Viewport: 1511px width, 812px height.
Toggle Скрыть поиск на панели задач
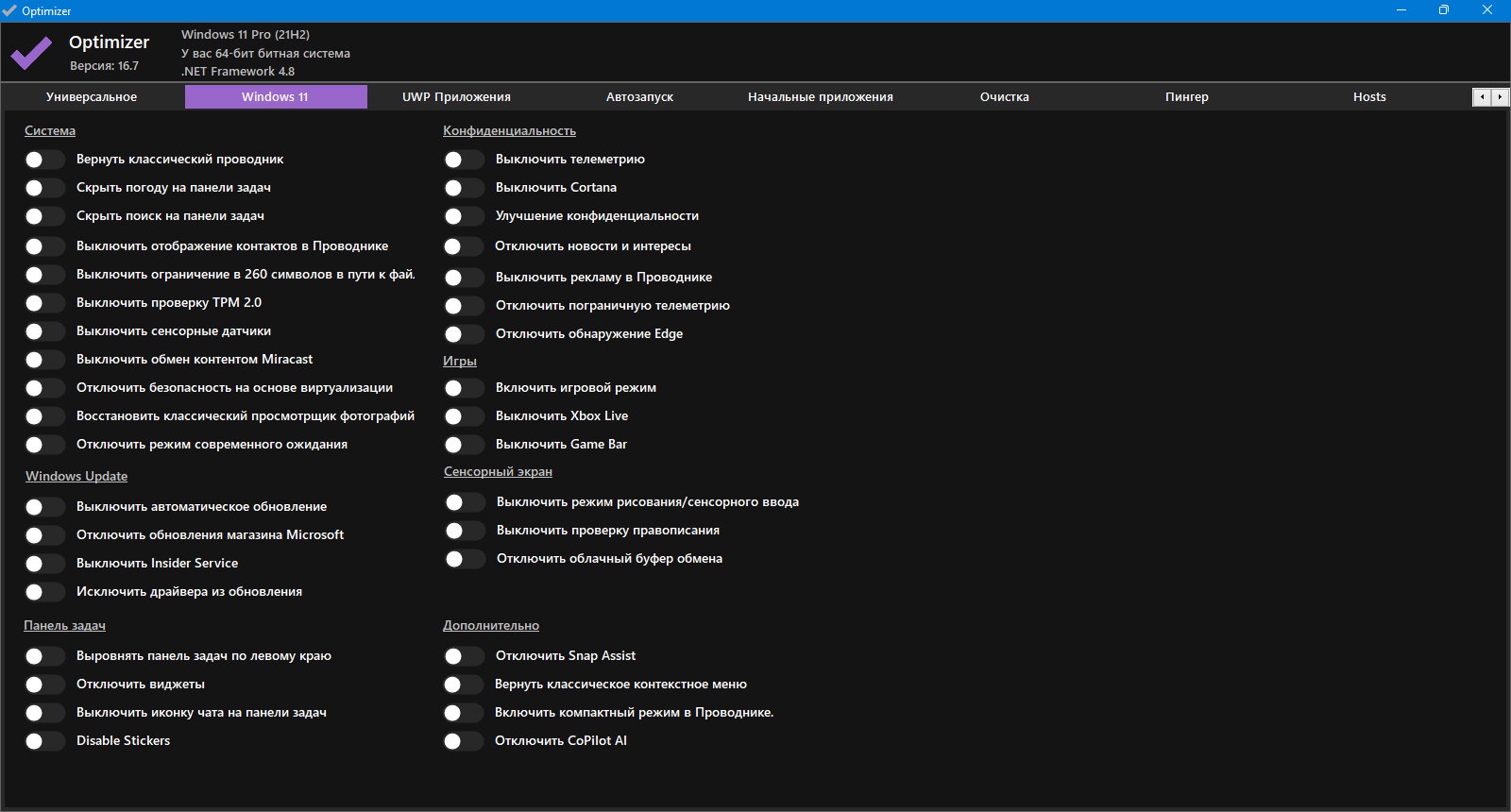coord(44,216)
